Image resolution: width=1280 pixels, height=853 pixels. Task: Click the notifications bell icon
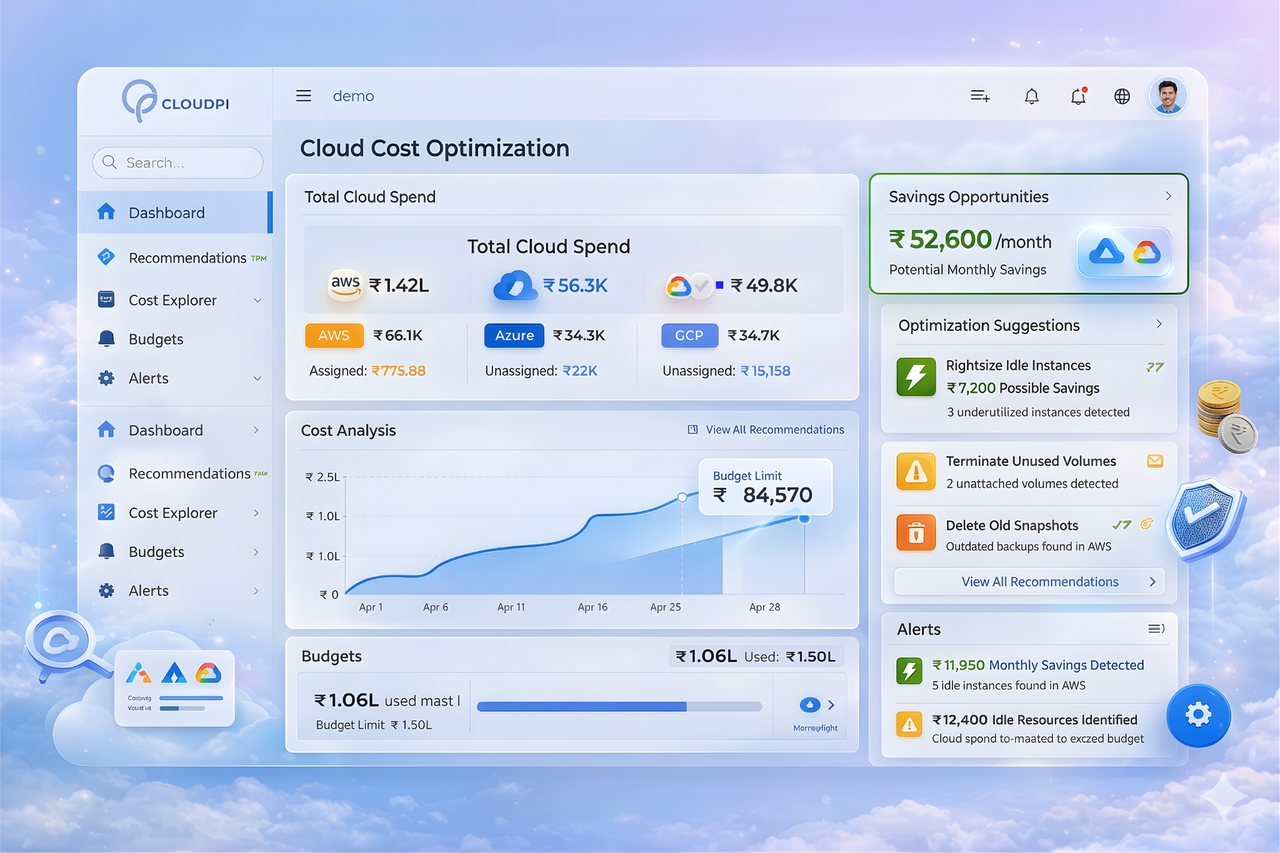[x=1031, y=96]
